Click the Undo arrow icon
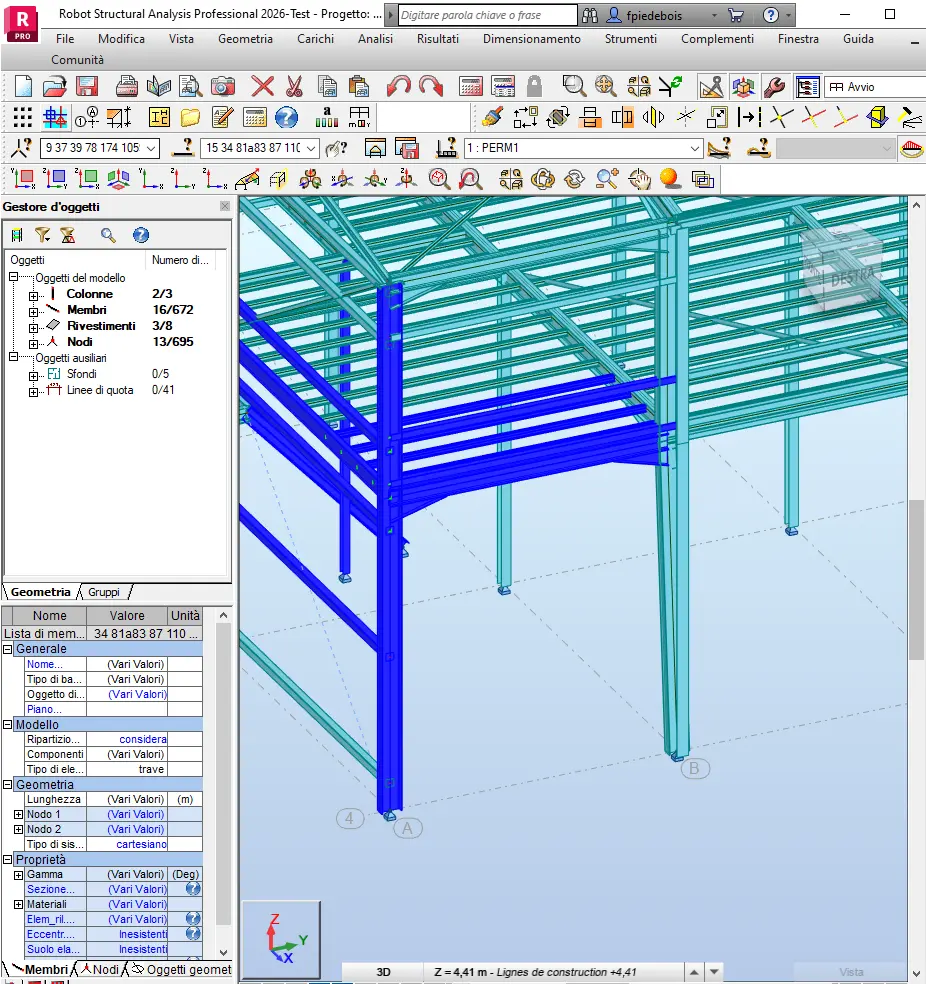The height and width of the screenshot is (984, 926). [x=399, y=86]
